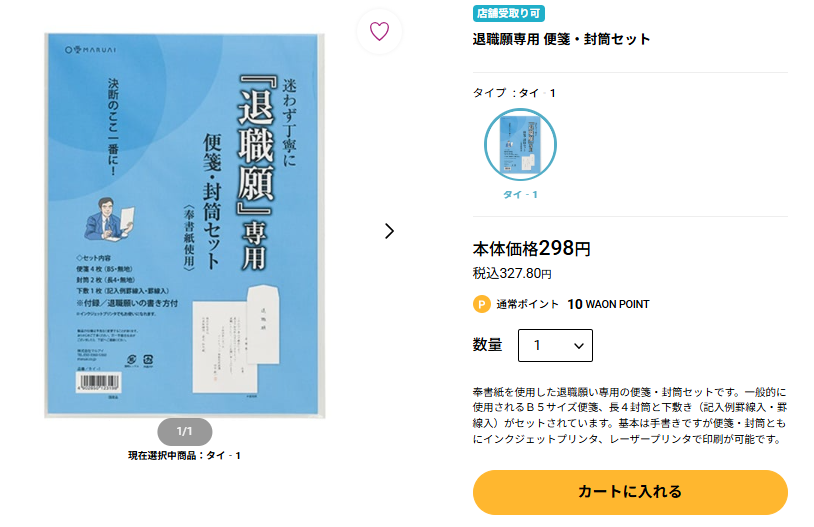The height and width of the screenshot is (527, 814).
Task: Click the 税込327.80円 tax-included price
Action: [x=512, y=274]
